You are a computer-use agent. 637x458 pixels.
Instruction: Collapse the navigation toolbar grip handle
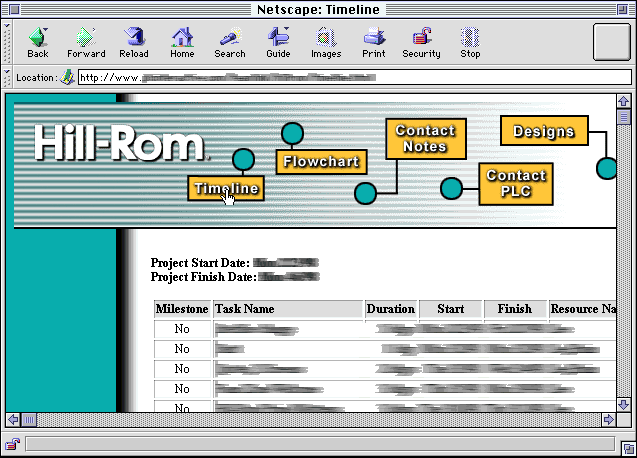coord(6,42)
